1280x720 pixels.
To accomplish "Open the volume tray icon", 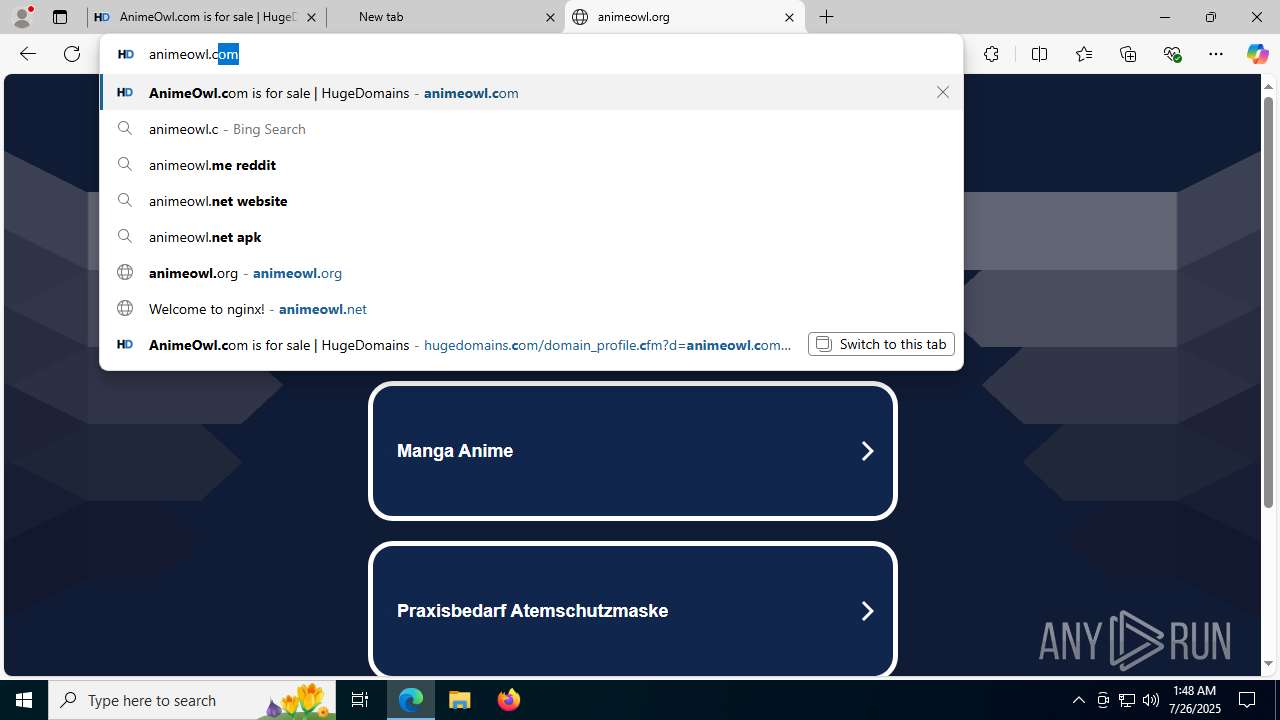I will (1150, 700).
